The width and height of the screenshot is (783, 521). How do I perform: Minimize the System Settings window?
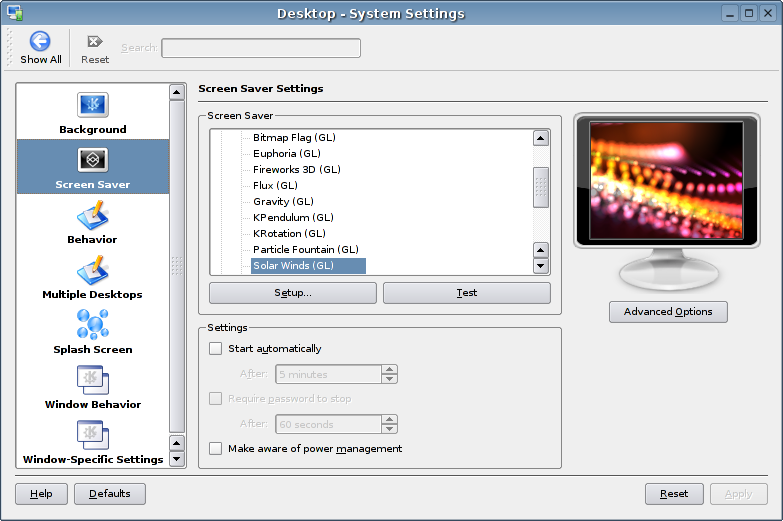click(x=730, y=13)
